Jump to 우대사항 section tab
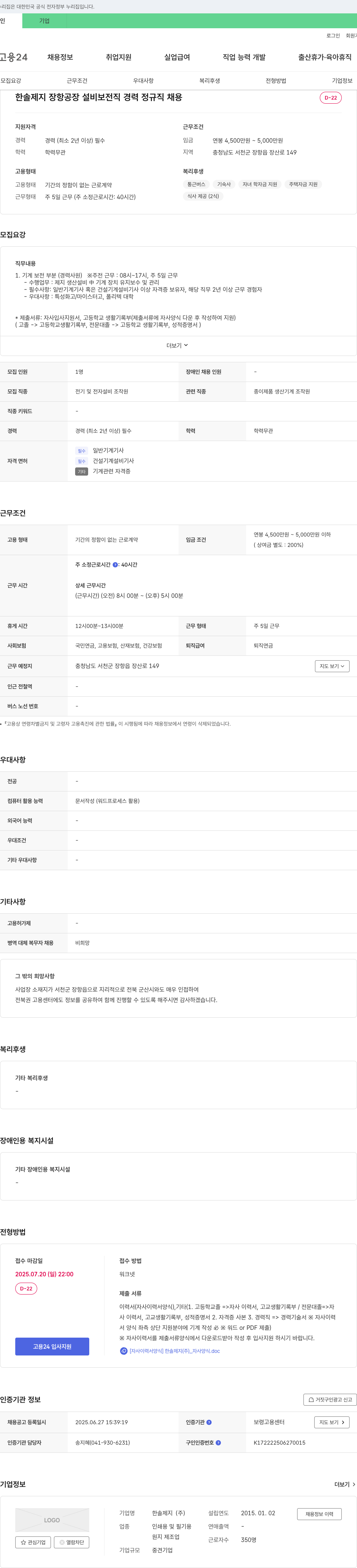Screen dimensions: 357x1568 (144, 80)
